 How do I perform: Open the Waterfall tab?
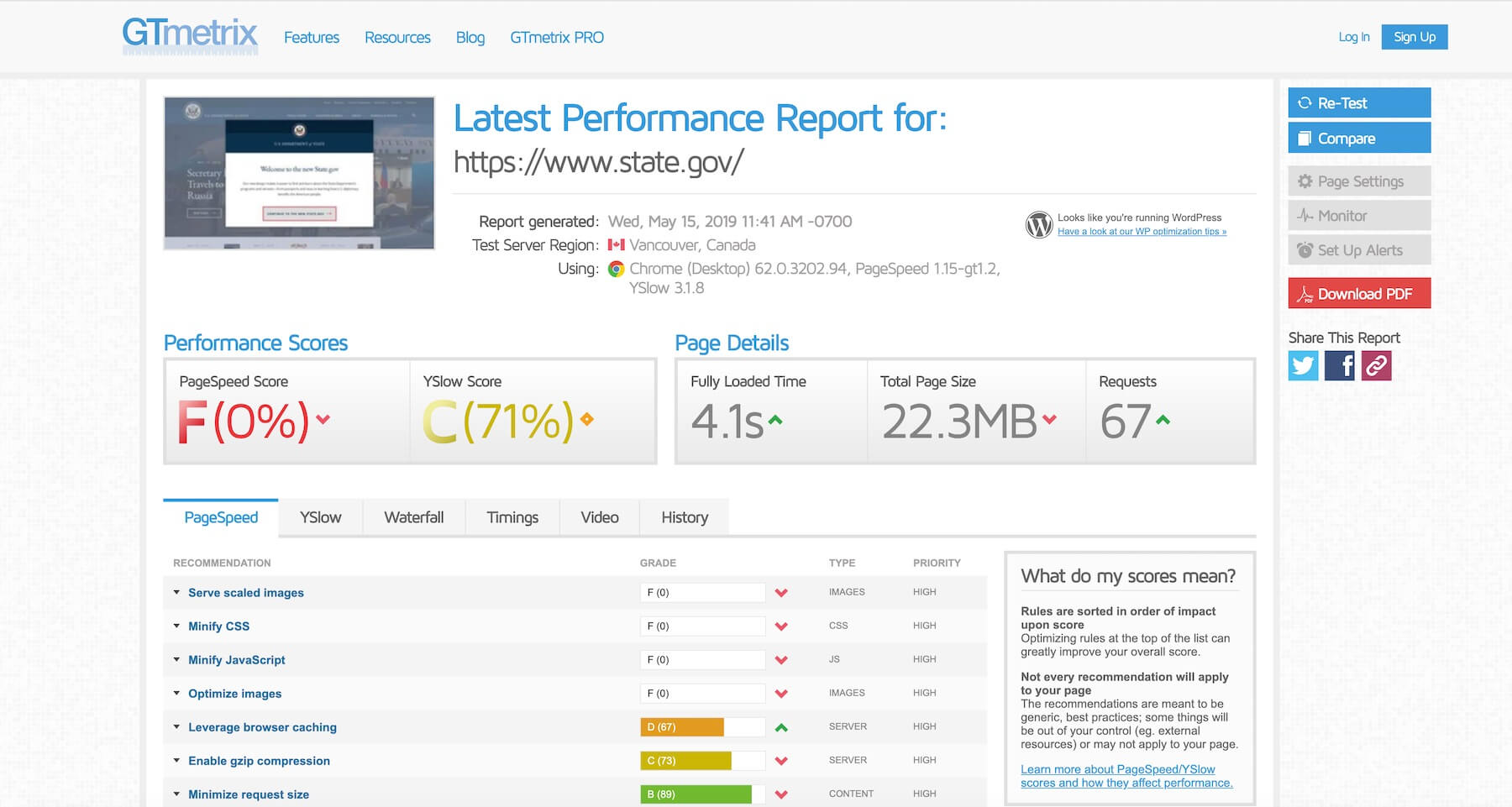click(x=414, y=517)
